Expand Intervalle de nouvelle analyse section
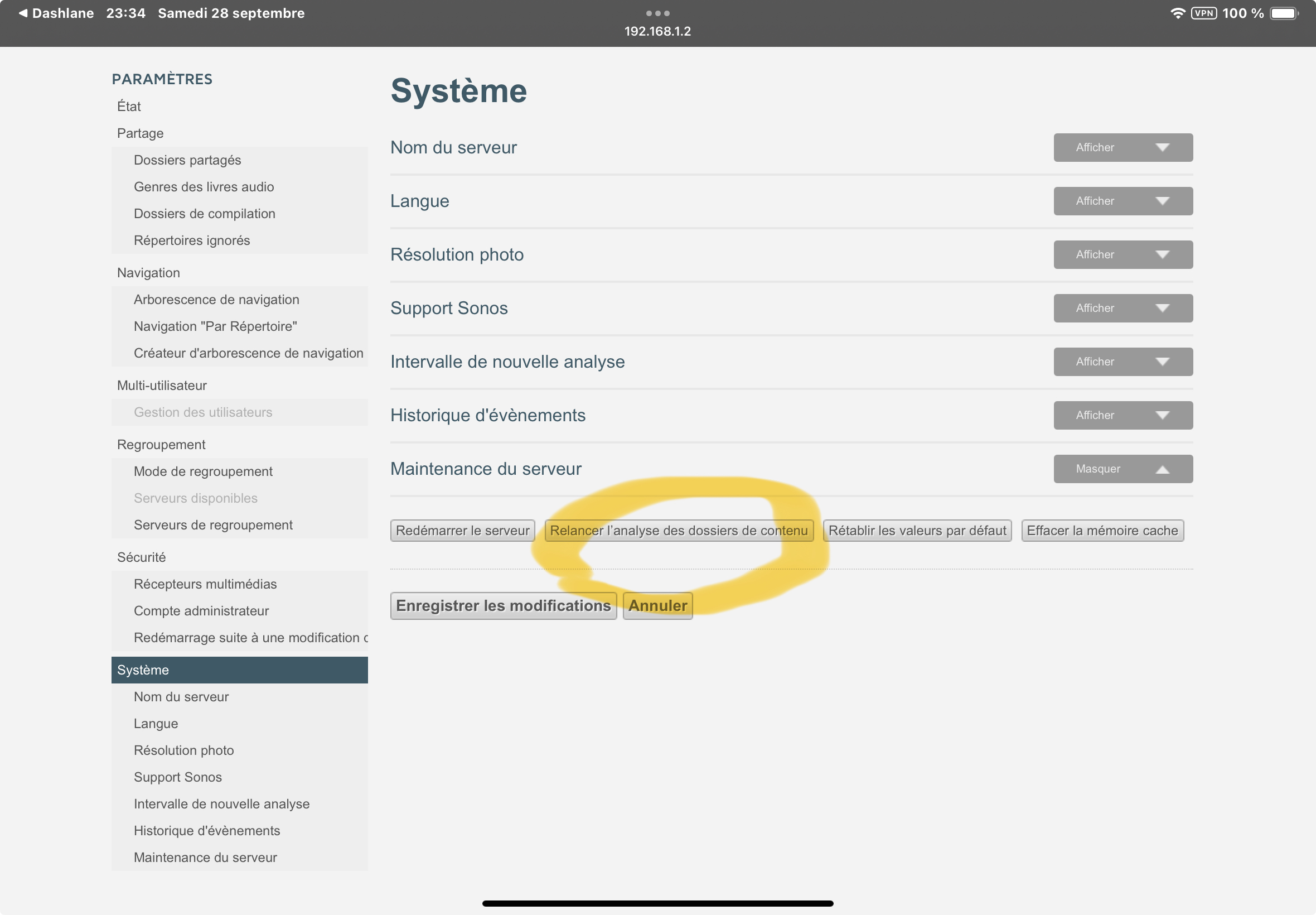1316x915 pixels. coord(1123,362)
